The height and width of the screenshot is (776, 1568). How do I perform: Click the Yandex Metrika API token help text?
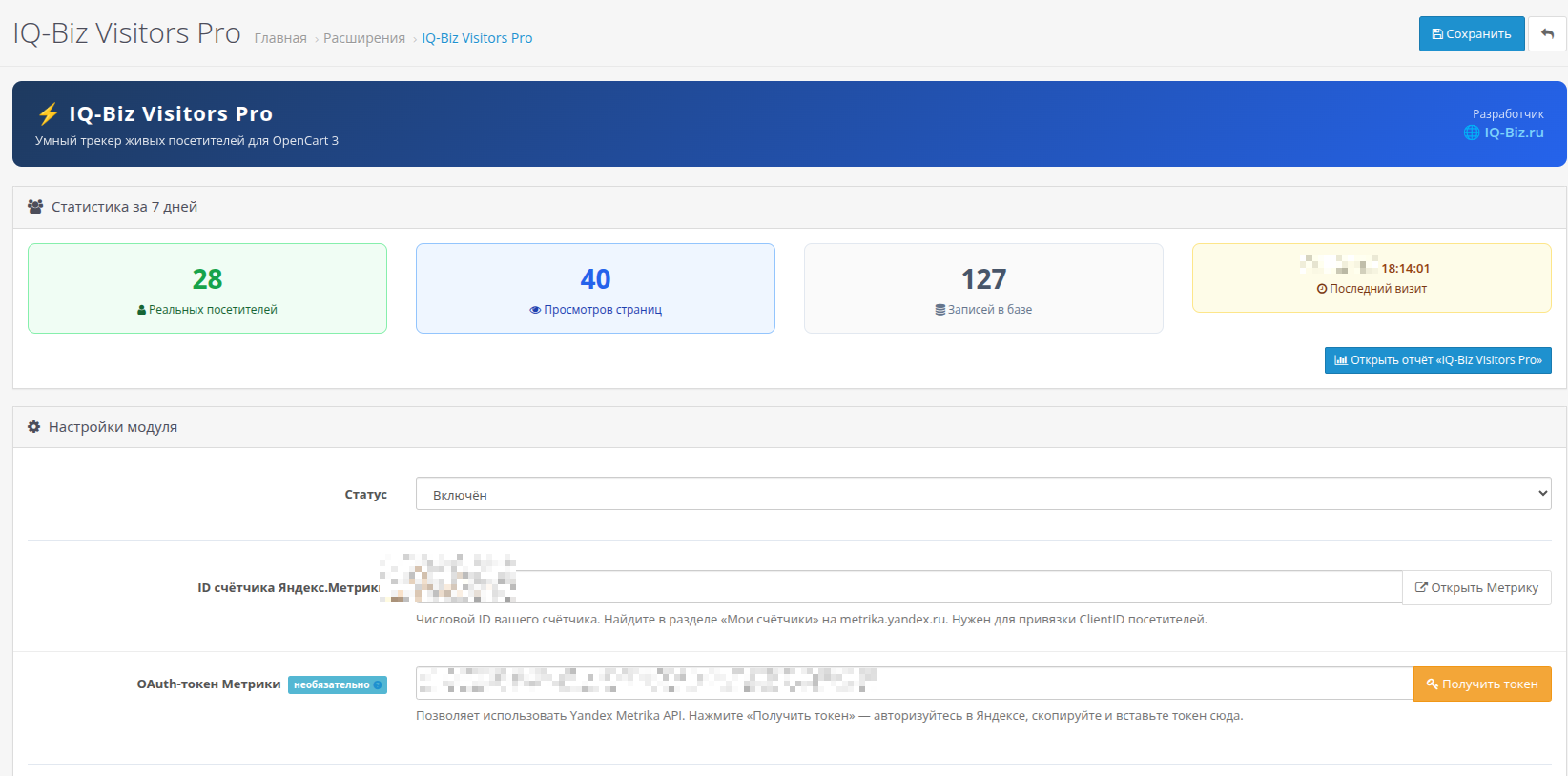pyautogui.click(x=829, y=716)
